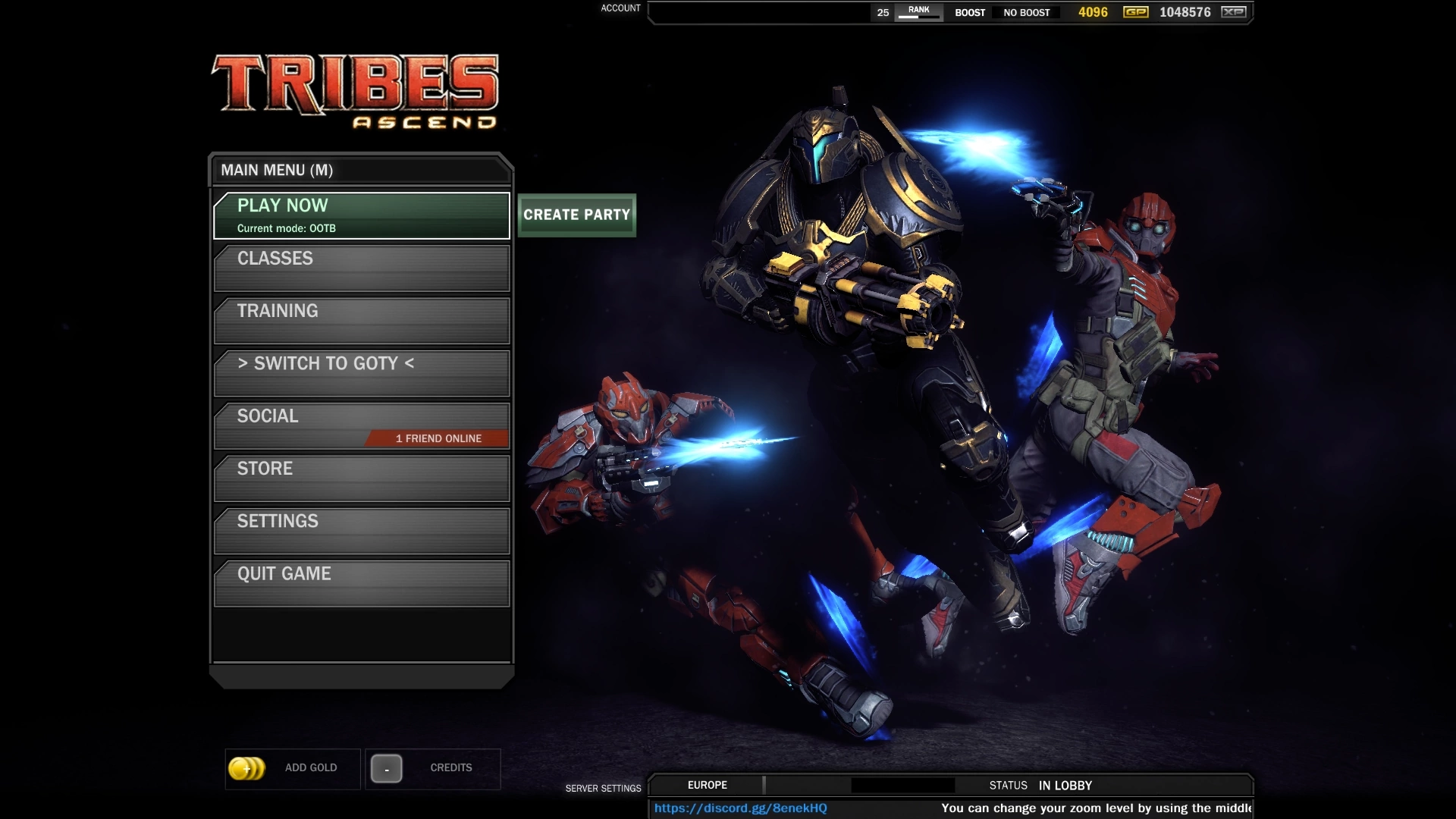Click the Tribes Ascend logo
The image size is (1456, 819).
point(355,92)
